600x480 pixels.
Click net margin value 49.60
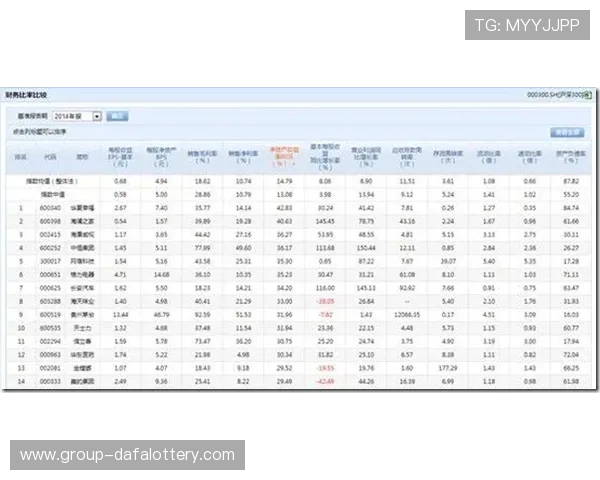tap(243, 248)
